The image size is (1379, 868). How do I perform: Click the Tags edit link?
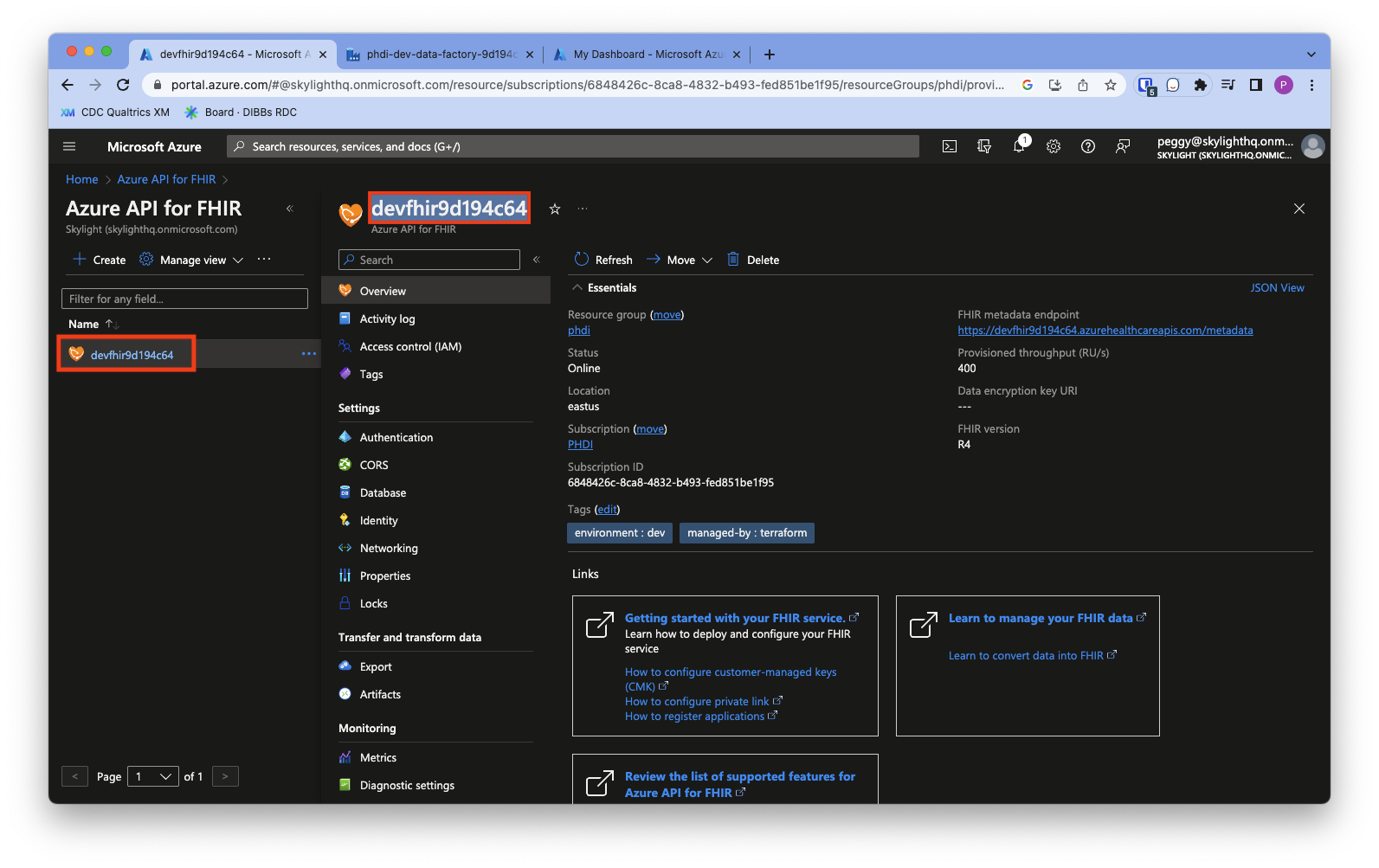(x=608, y=510)
